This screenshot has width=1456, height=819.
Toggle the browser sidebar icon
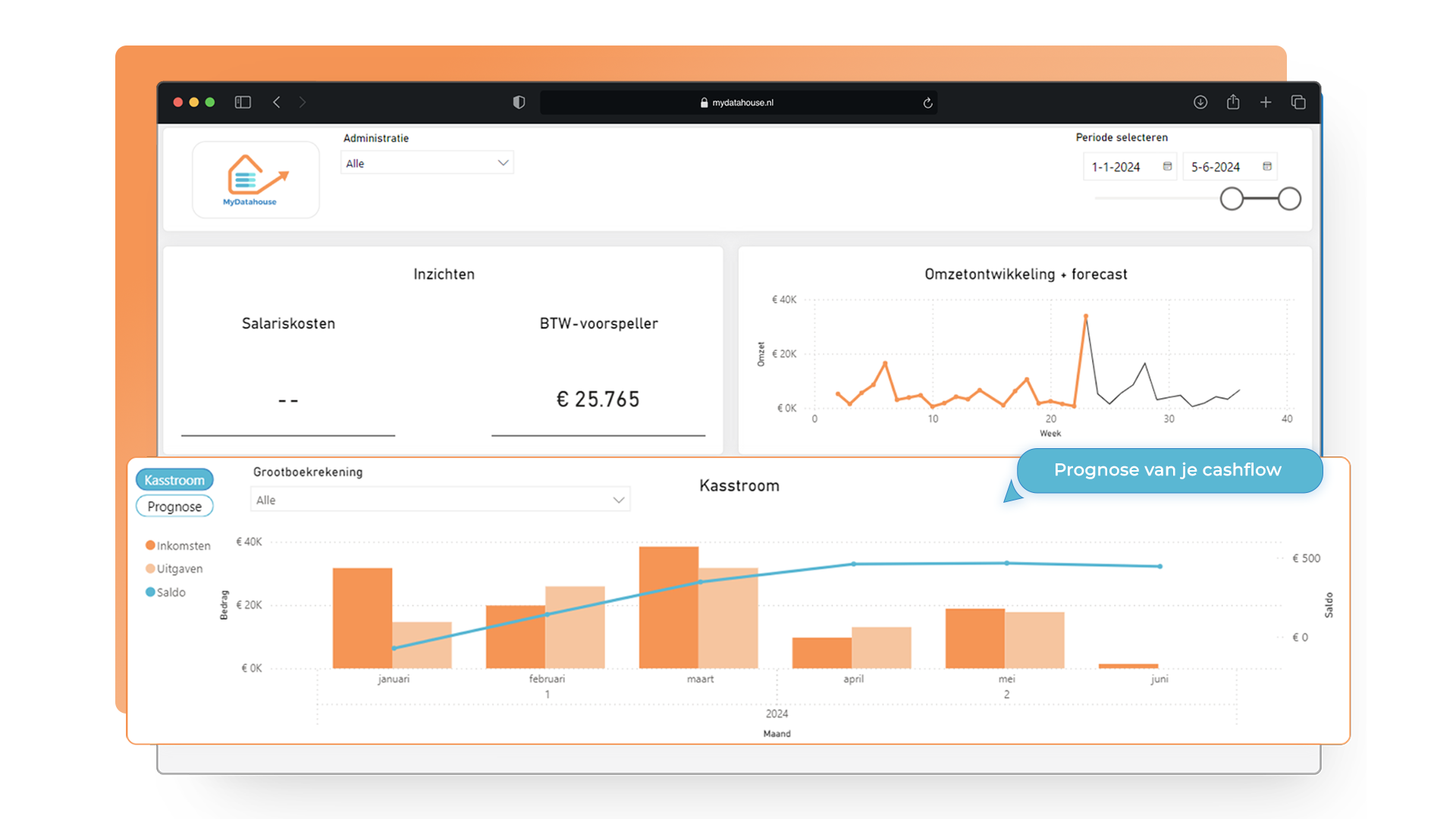[x=243, y=102]
